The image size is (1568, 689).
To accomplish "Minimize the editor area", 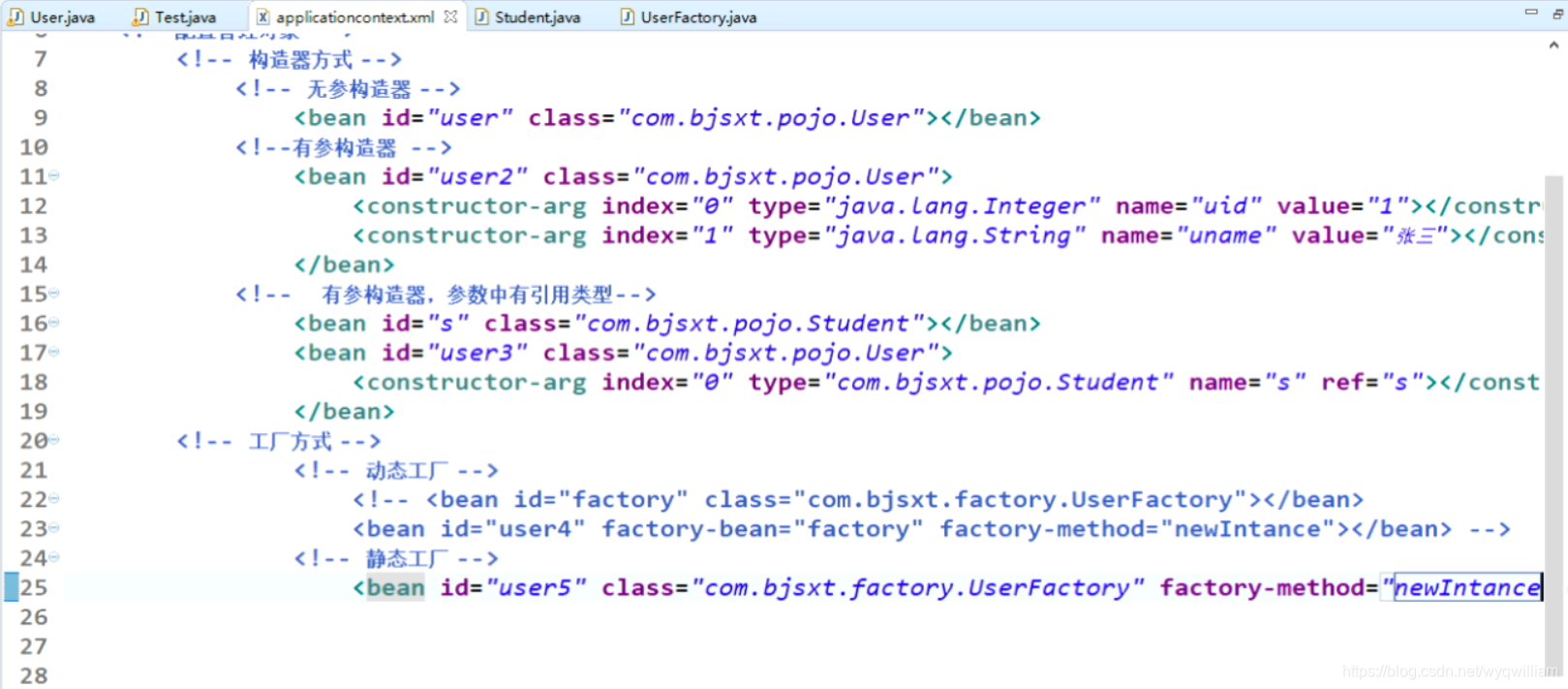I will point(1531,12).
